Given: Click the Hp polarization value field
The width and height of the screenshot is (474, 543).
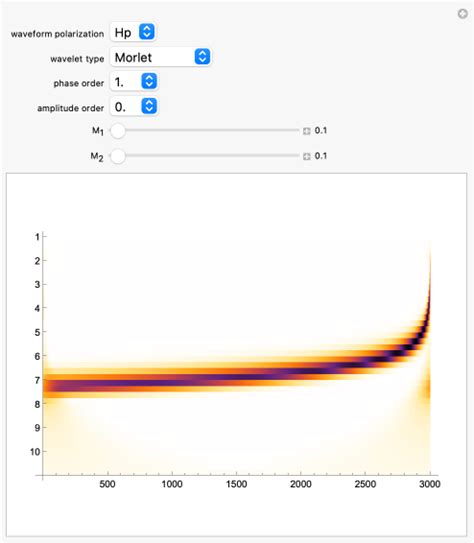Looking at the screenshot, I should [x=133, y=32].
